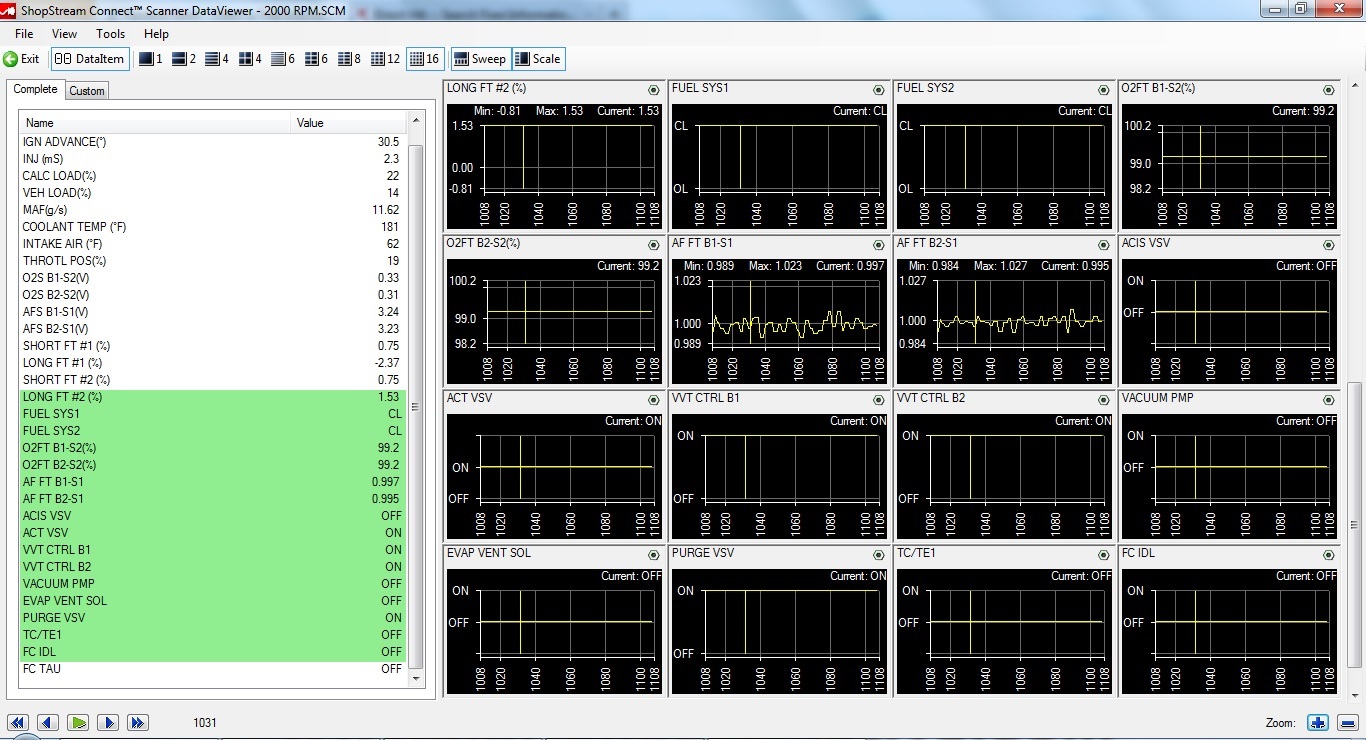The height and width of the screenshot is (740, 1366).
Task: Sort the list by Name column header
Action: click(155, 123)
